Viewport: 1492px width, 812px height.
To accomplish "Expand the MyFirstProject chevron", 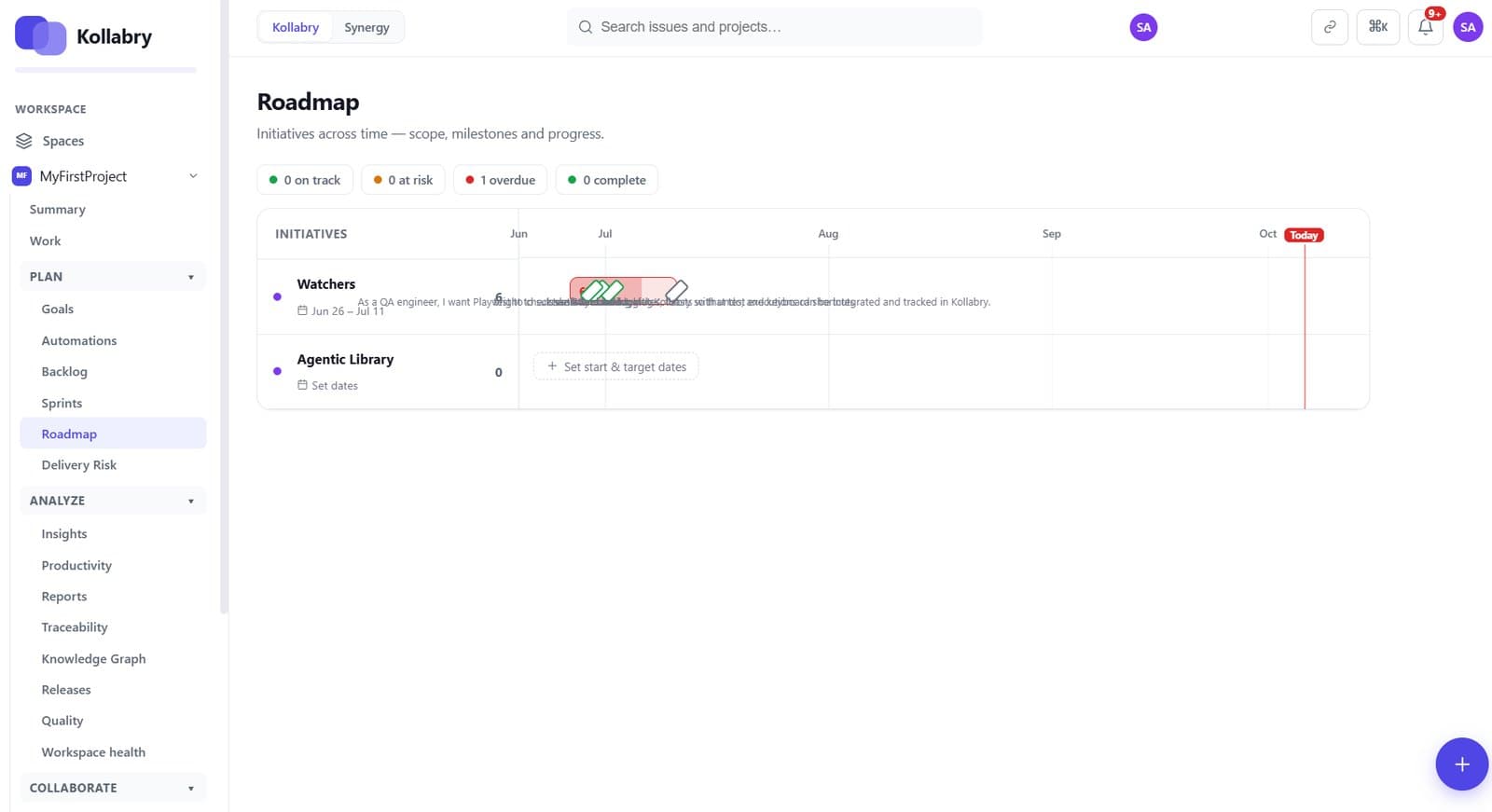I will click(x=193, y=176).
